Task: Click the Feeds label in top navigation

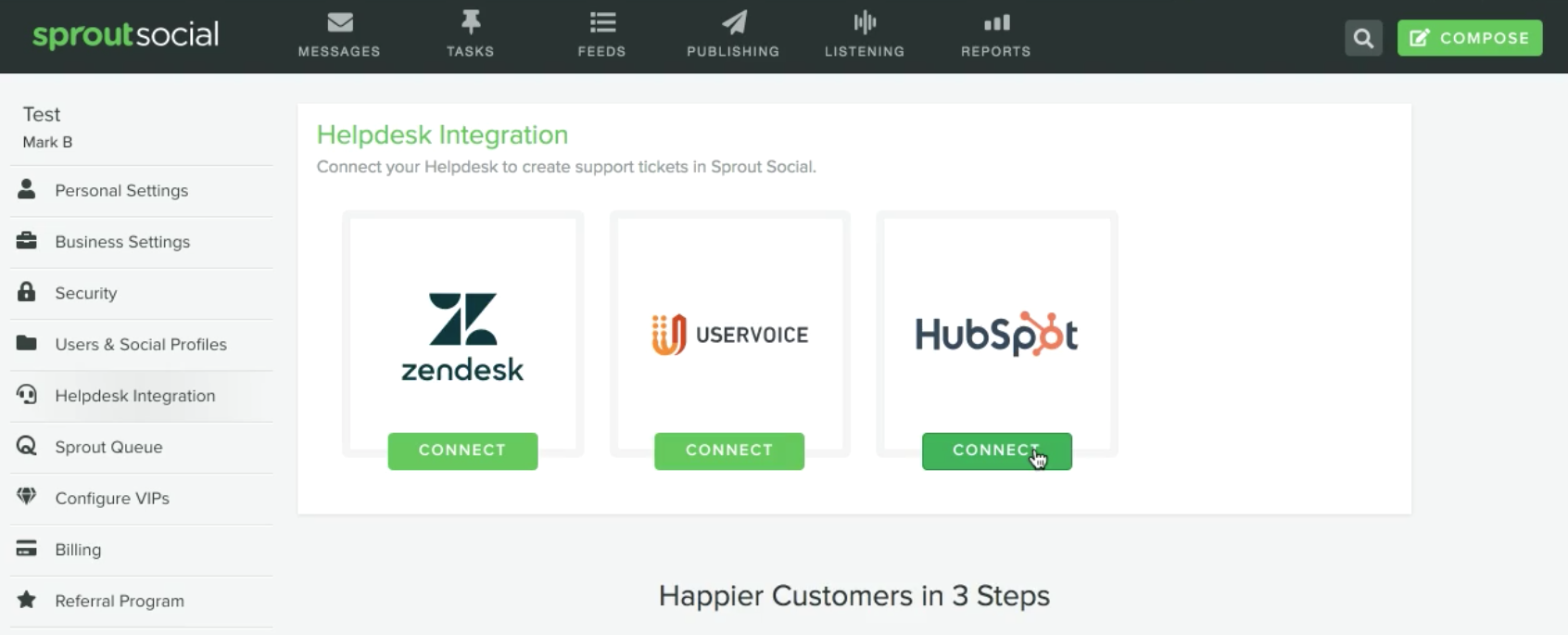Action: tap(602, 52)
